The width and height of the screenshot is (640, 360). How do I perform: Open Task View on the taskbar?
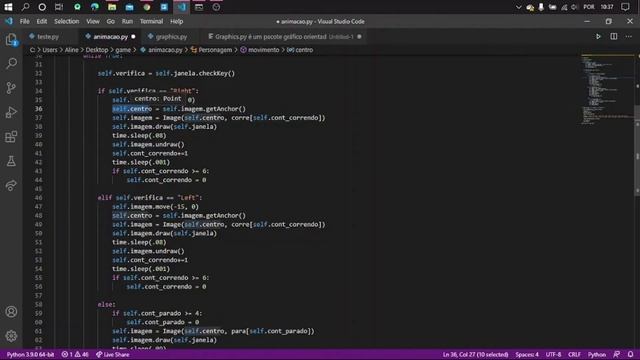click(59, 7)
